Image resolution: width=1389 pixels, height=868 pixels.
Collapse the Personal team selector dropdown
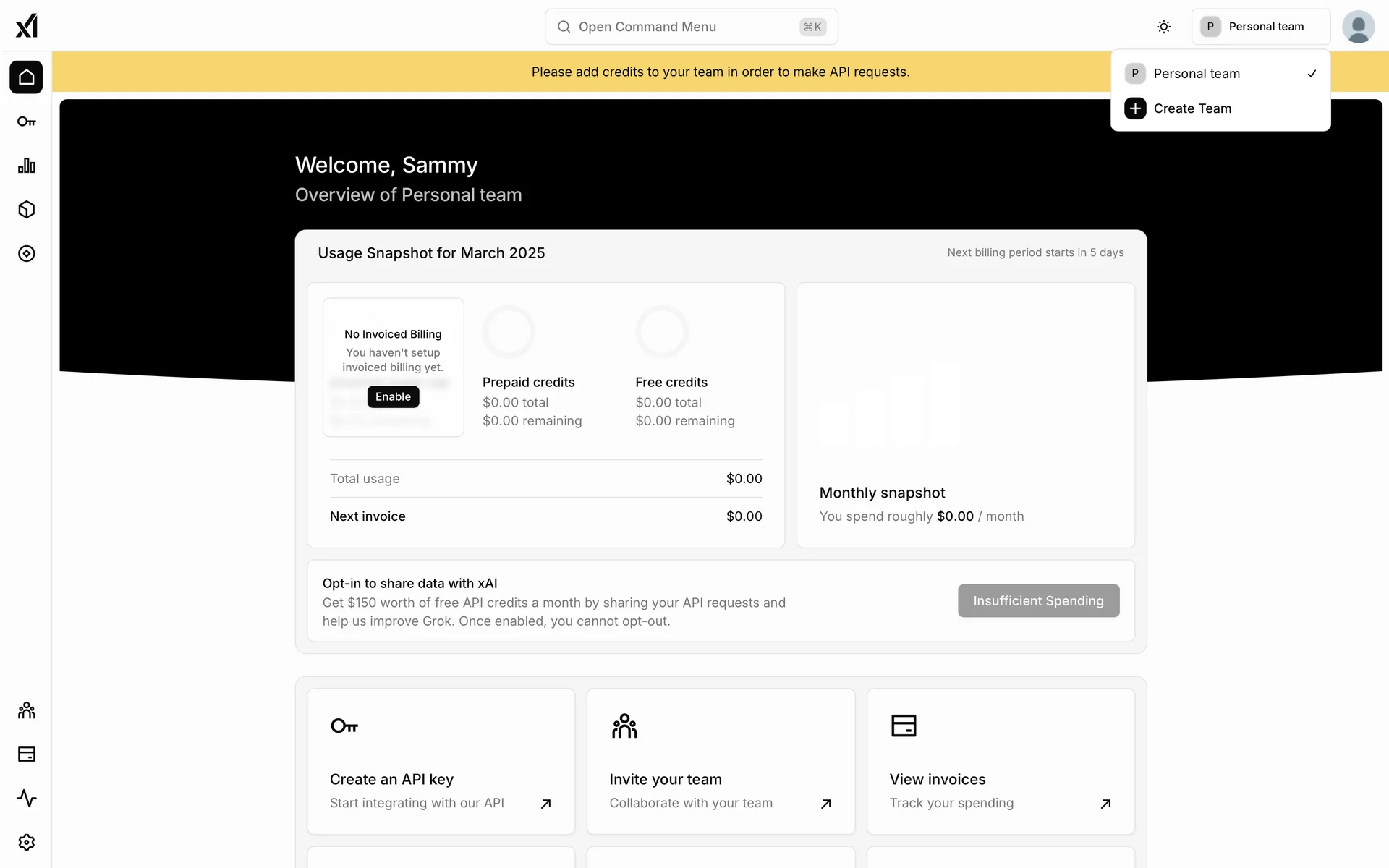pyautogui.click(x=1260, y=27)
